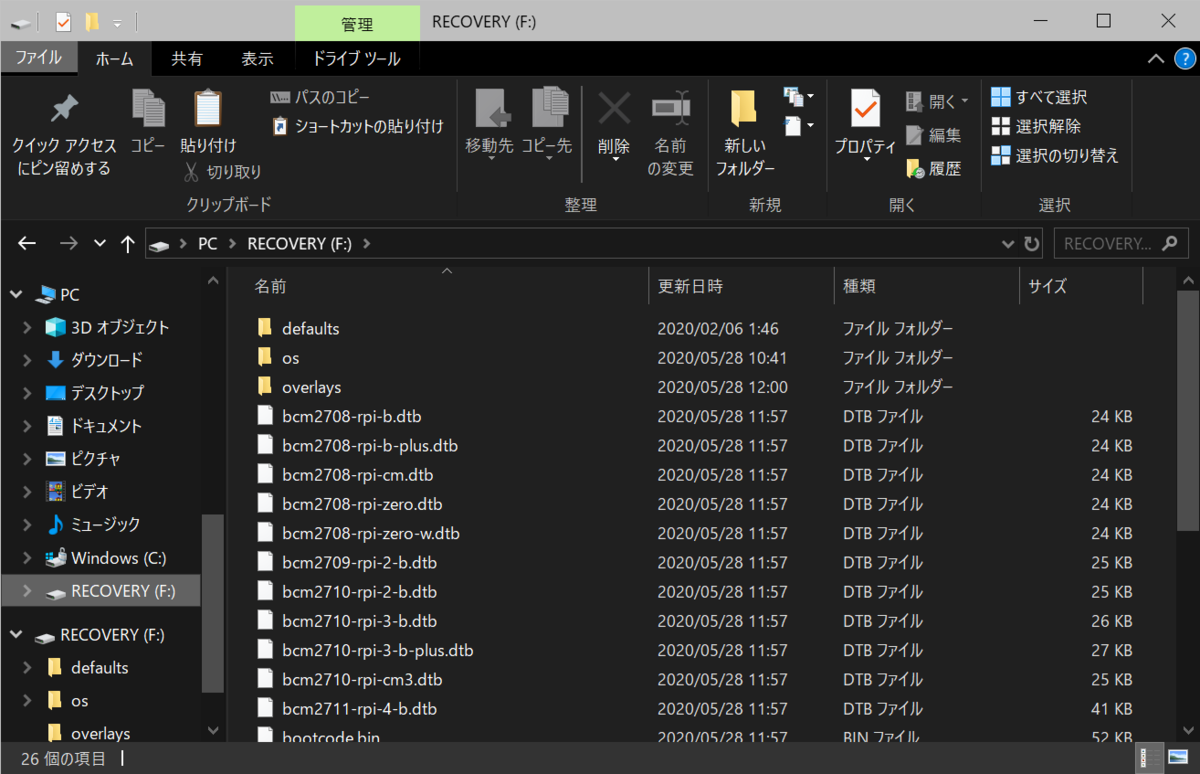Open Copy to (コピー先) menu
Viewport: 1200px width, 774px height.
pyautogui.click(x=547, y=124)
